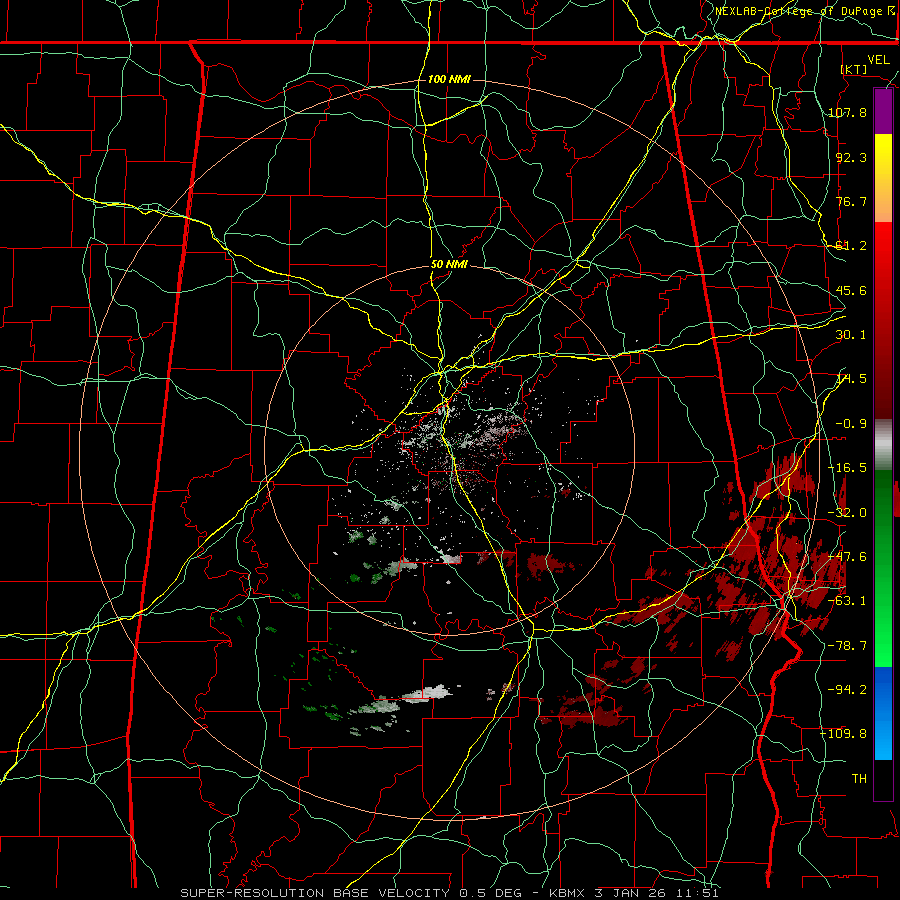Select the -16.5 value on the velocity scale
This screenshot has width=900, height=900.
click(847, 468)
